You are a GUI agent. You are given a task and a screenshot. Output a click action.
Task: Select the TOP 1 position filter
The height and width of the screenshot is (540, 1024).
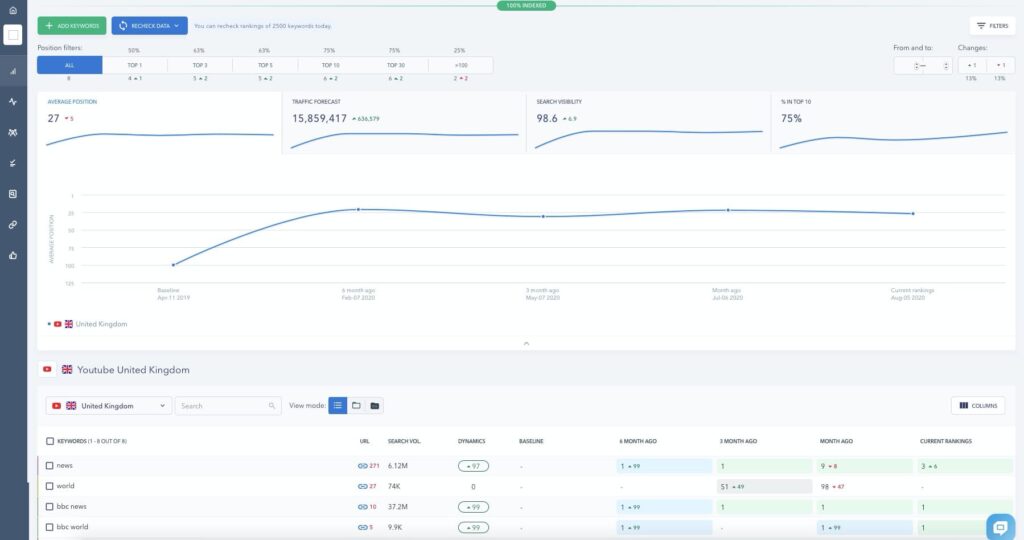click(x=135, y=65)
